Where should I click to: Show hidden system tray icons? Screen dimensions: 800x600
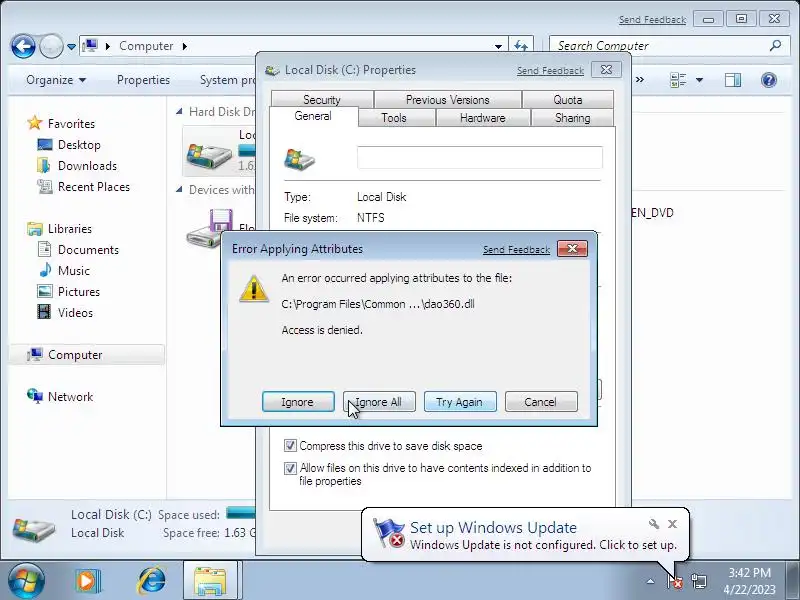pyautogui.click(x=650, y=581)
